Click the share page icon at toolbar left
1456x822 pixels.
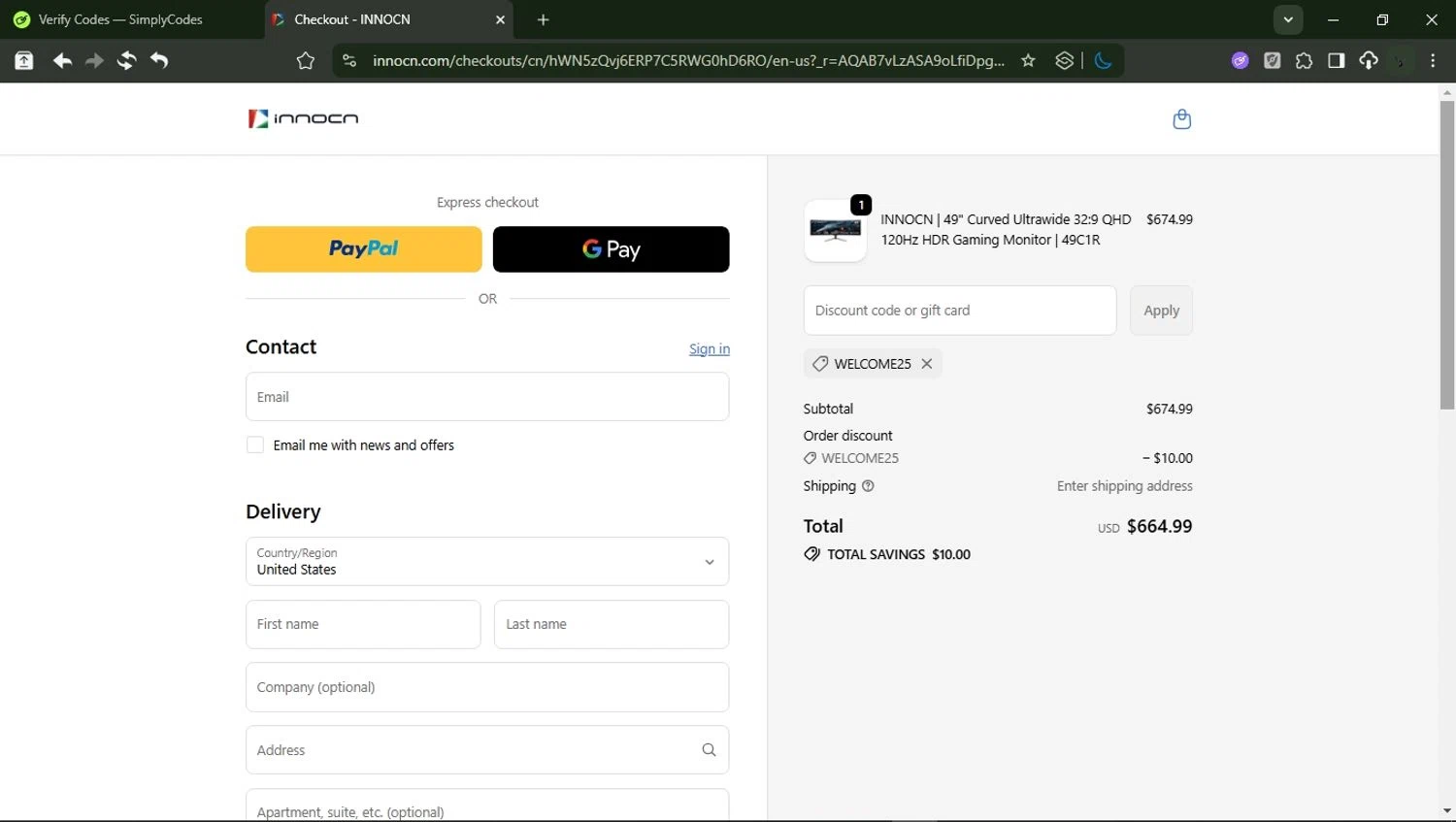23,60
